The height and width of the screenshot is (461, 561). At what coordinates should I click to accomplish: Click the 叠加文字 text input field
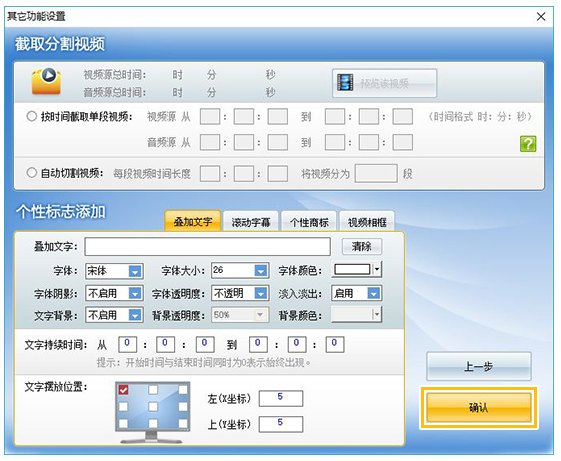[208, 246]
